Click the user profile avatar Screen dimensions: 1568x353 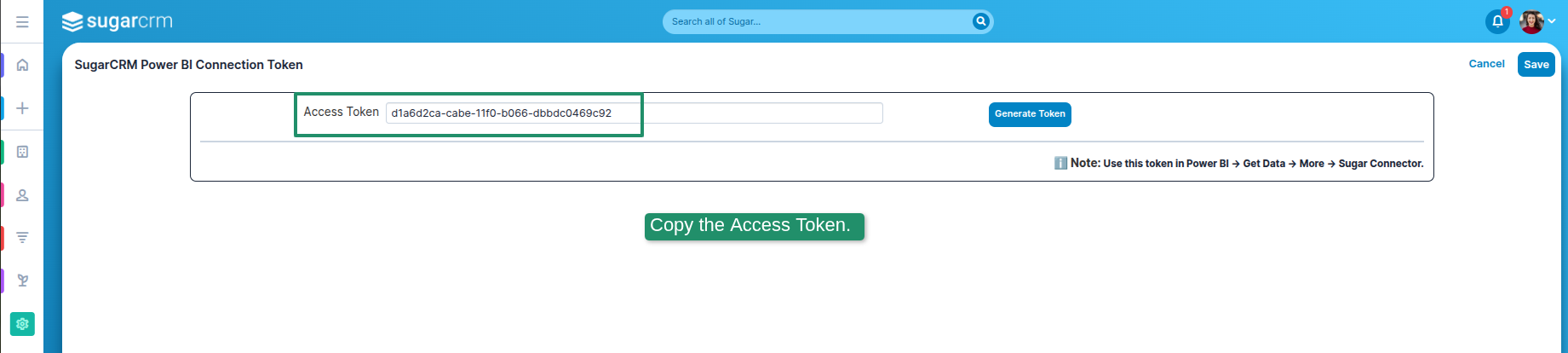coord(1531,22)
